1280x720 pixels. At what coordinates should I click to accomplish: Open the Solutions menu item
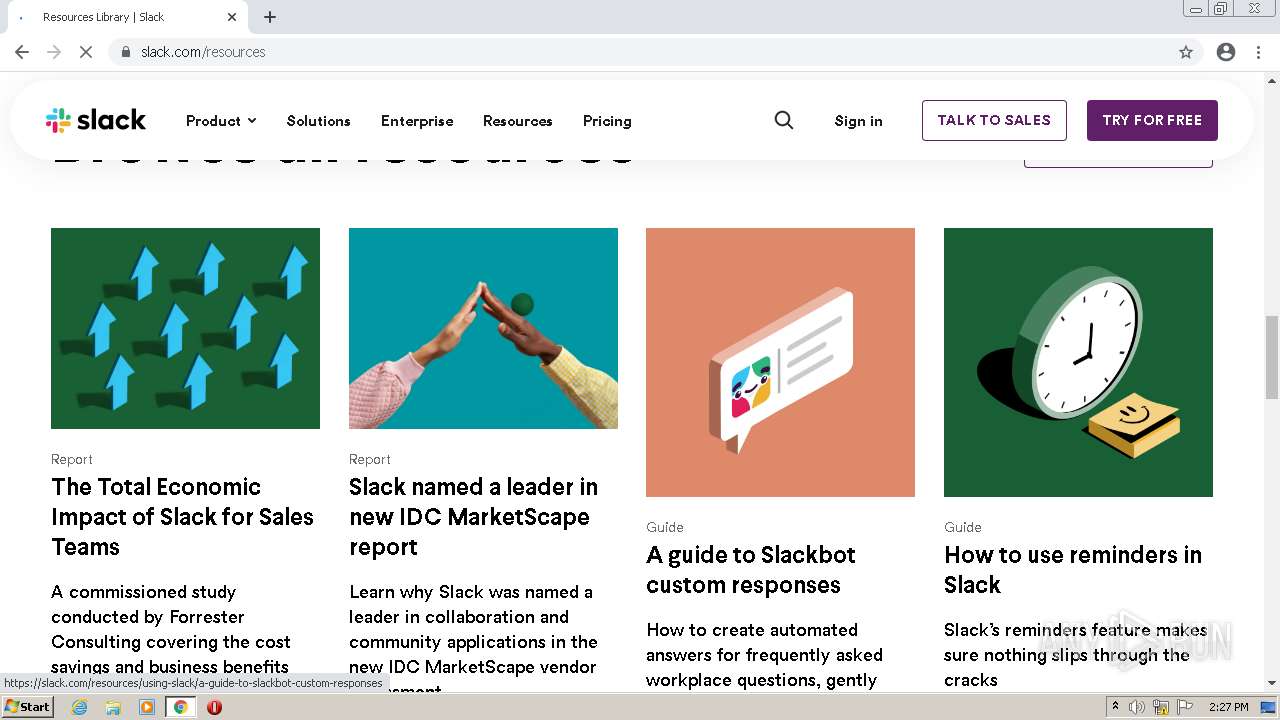[x=318, y=121]
